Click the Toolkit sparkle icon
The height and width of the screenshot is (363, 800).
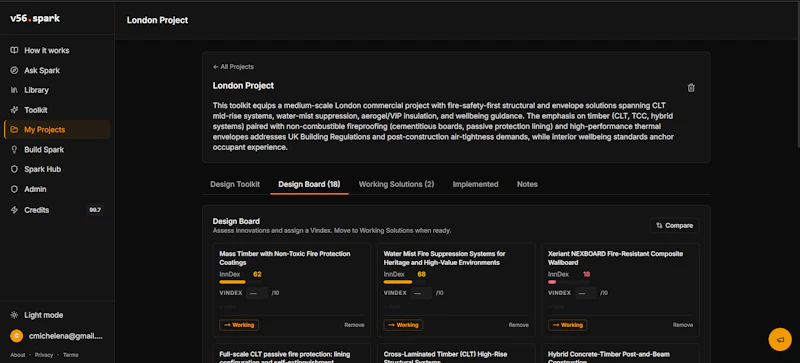tap(14, 110)
